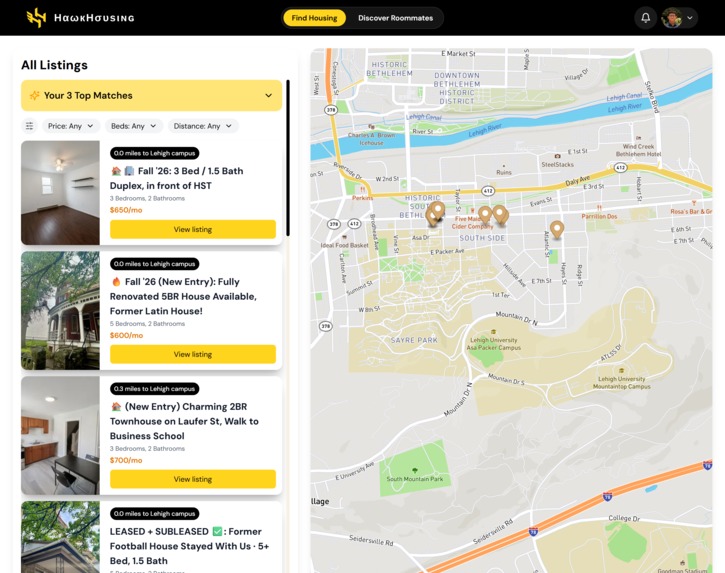This screenshot has width=725, height=573.
Task: Click the '3 Bedrooms, 2 Bathrooms' text under Duplex
Action: (x=147, y=198)
